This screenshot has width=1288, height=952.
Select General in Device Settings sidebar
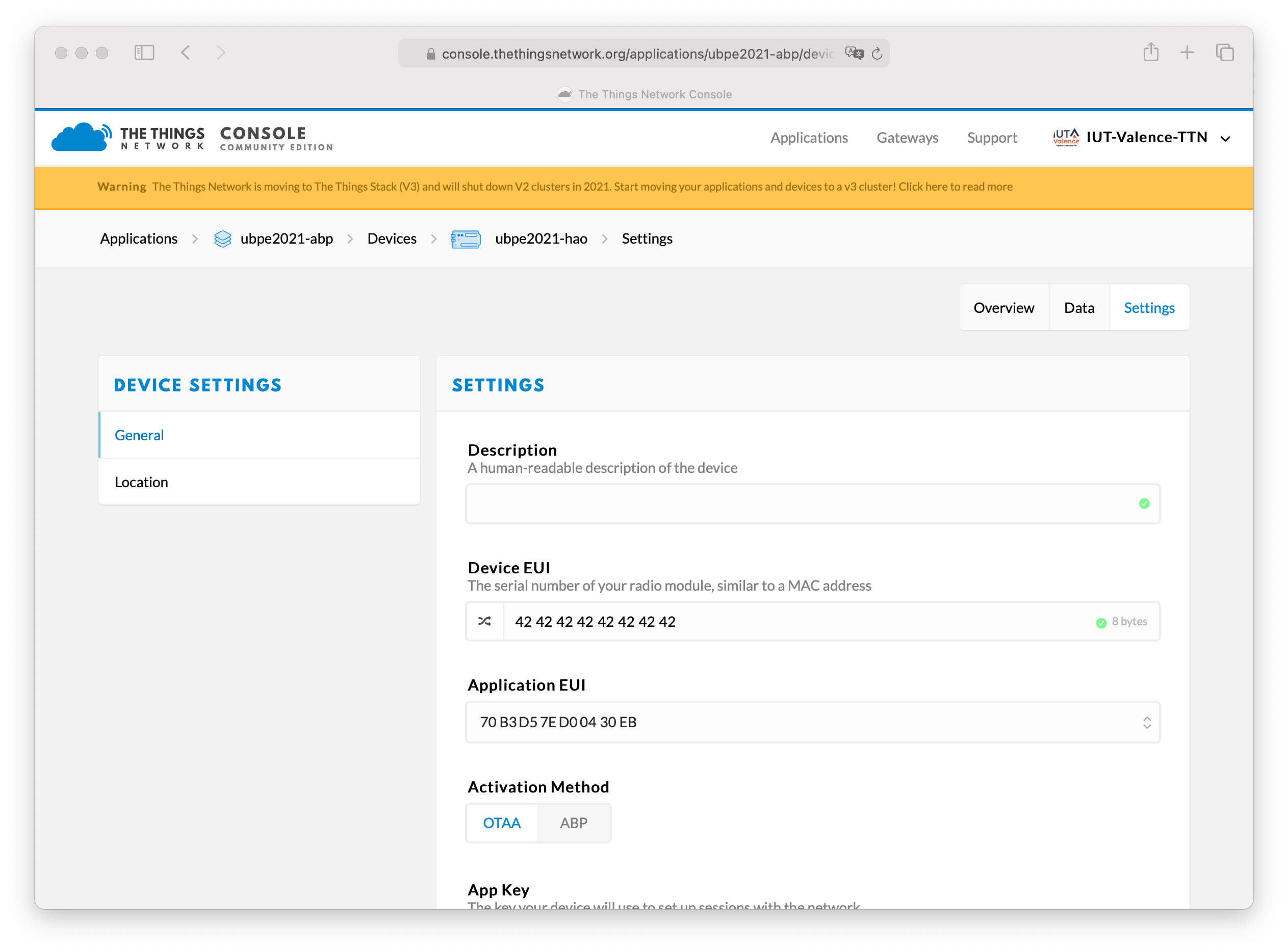(x=139, y=435)
